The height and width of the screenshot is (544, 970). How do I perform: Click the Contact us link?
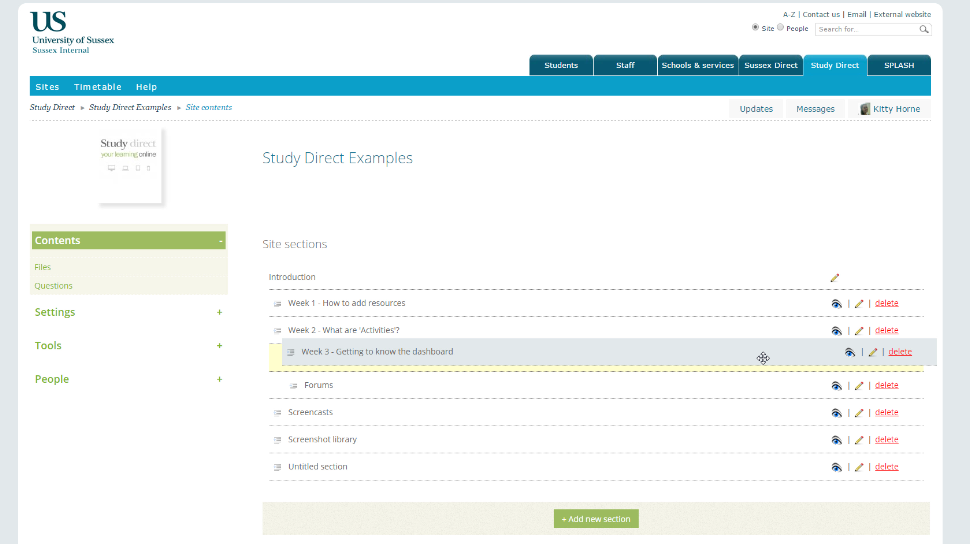pyautogui.click(x=821, y=14)
